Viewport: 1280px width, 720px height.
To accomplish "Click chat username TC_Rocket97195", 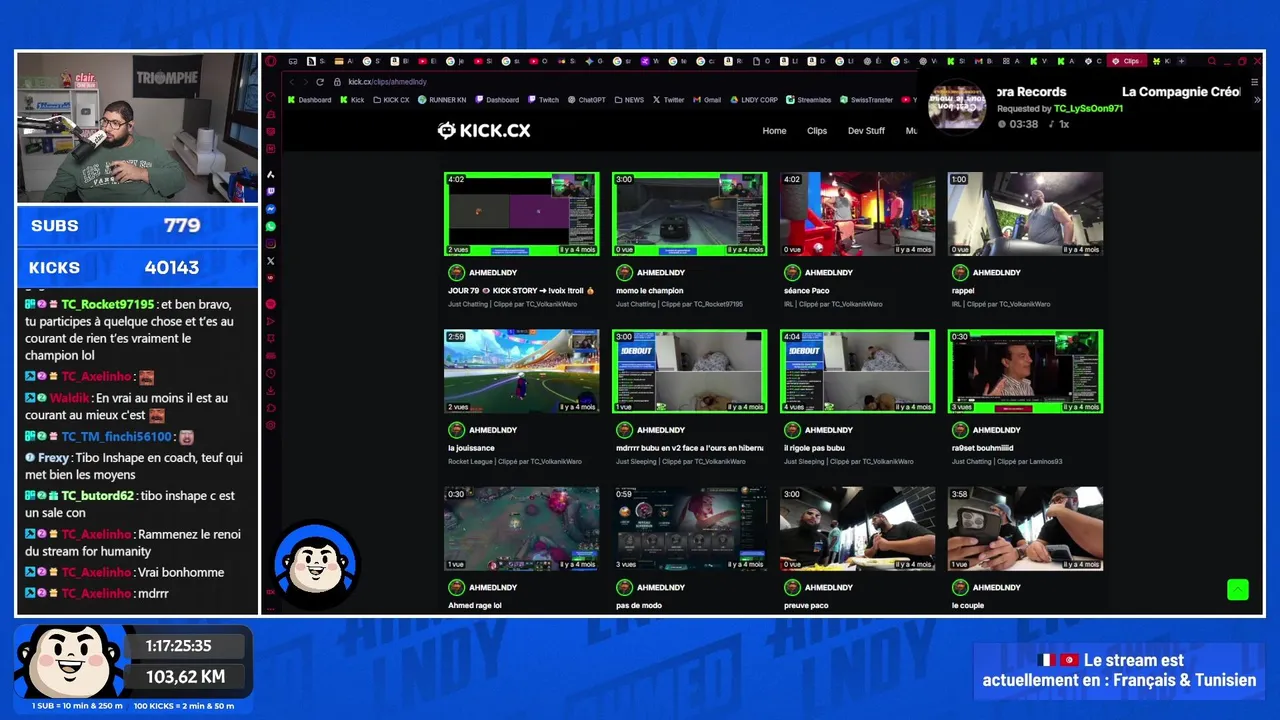I will (x=108, y=305).
